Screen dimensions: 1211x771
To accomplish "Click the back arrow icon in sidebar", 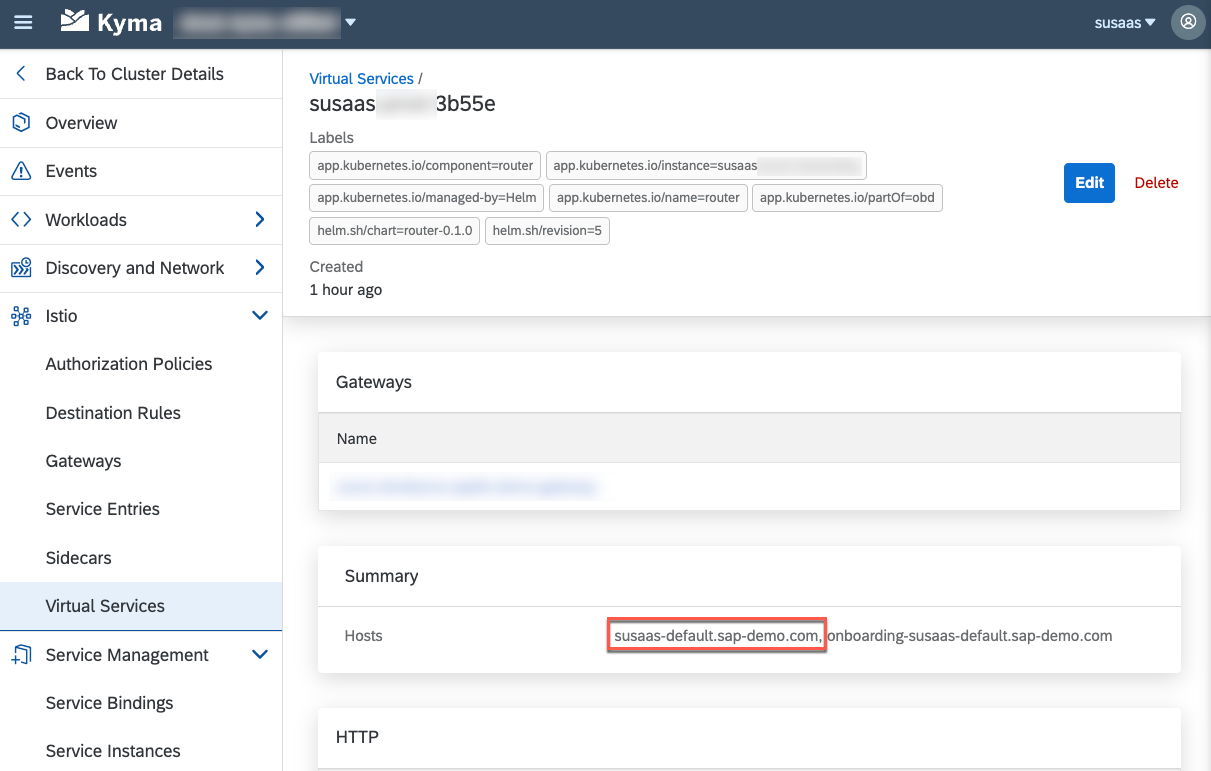I will point(20,74).
